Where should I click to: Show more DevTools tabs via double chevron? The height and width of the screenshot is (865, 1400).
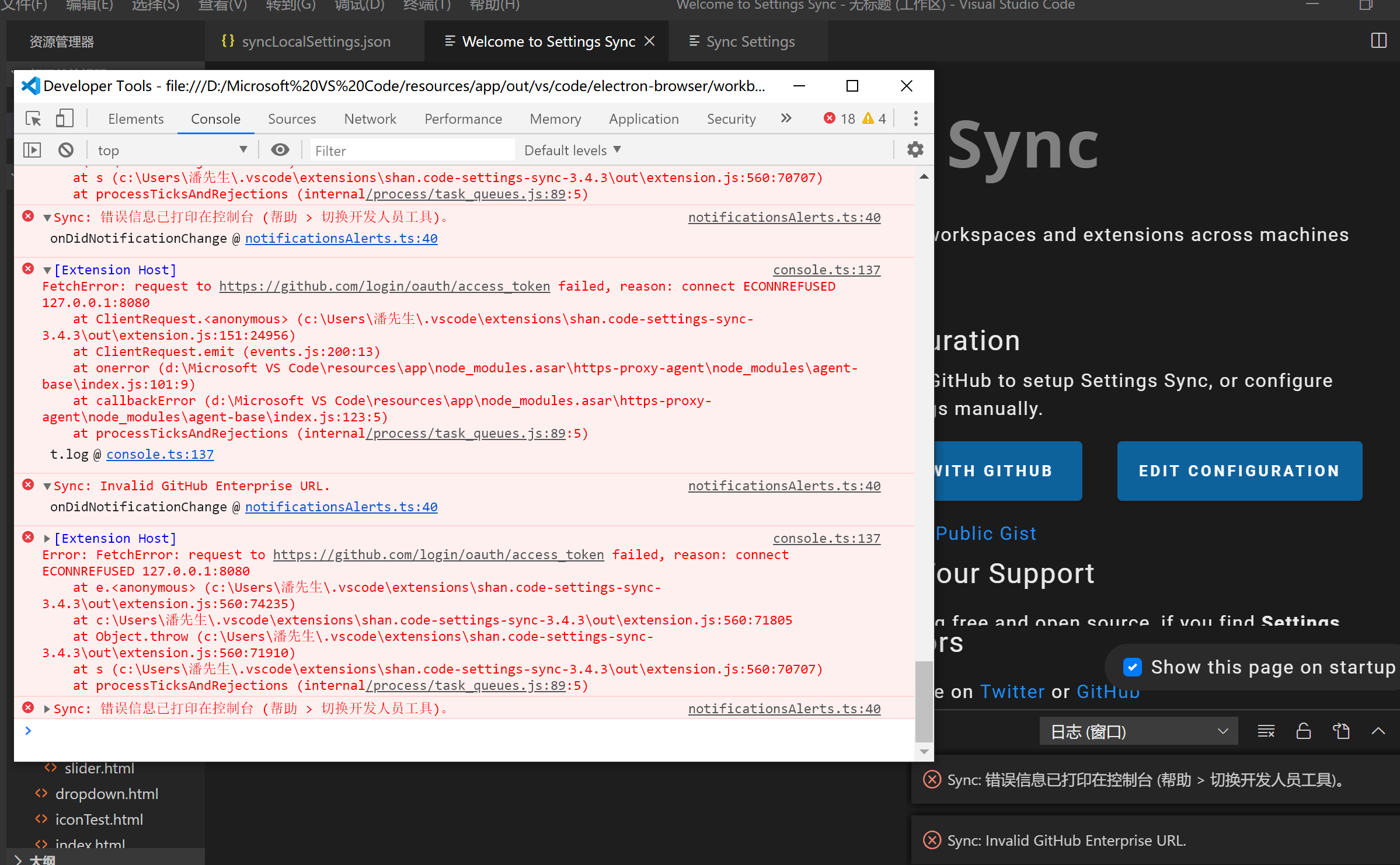point(786,118)
